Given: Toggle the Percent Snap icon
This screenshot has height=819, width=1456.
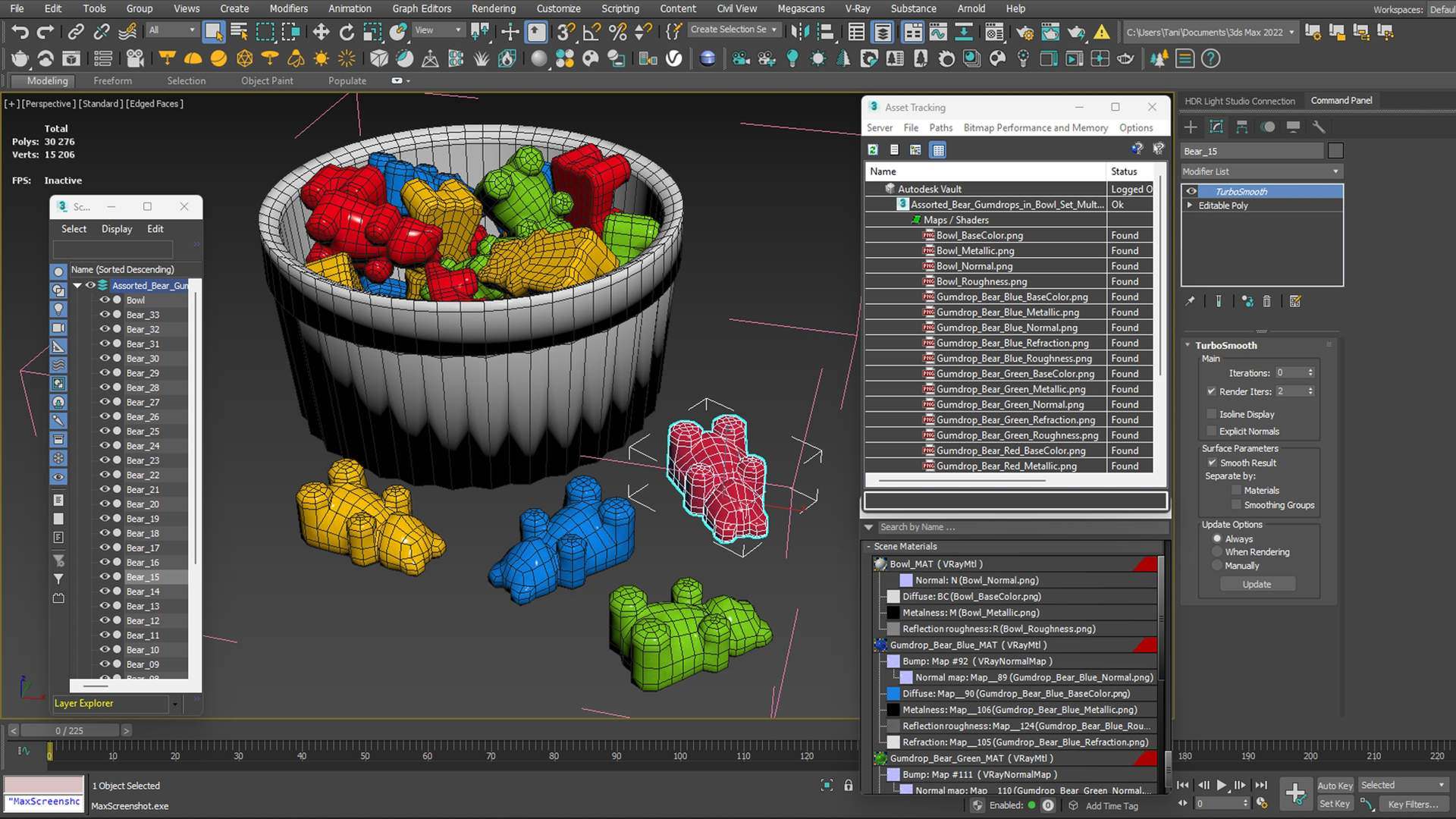Looking at the screenshot, I should [618, 32].
